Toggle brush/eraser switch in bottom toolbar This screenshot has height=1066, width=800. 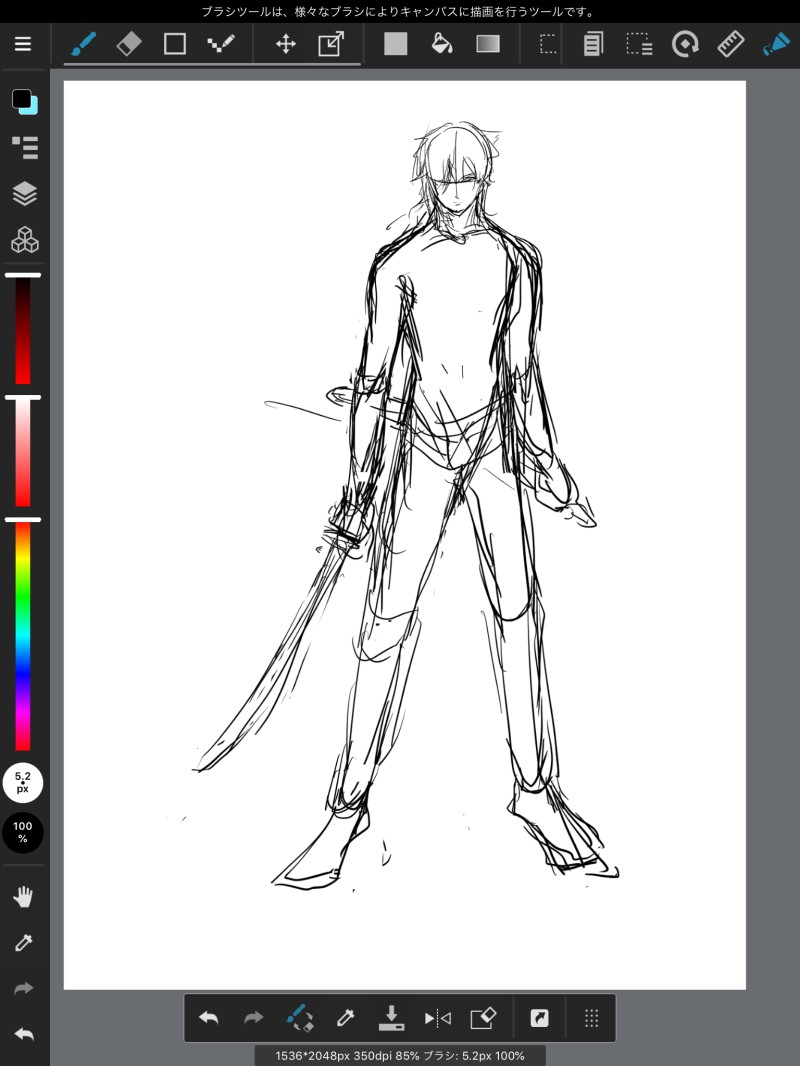tap(300, 1018)
